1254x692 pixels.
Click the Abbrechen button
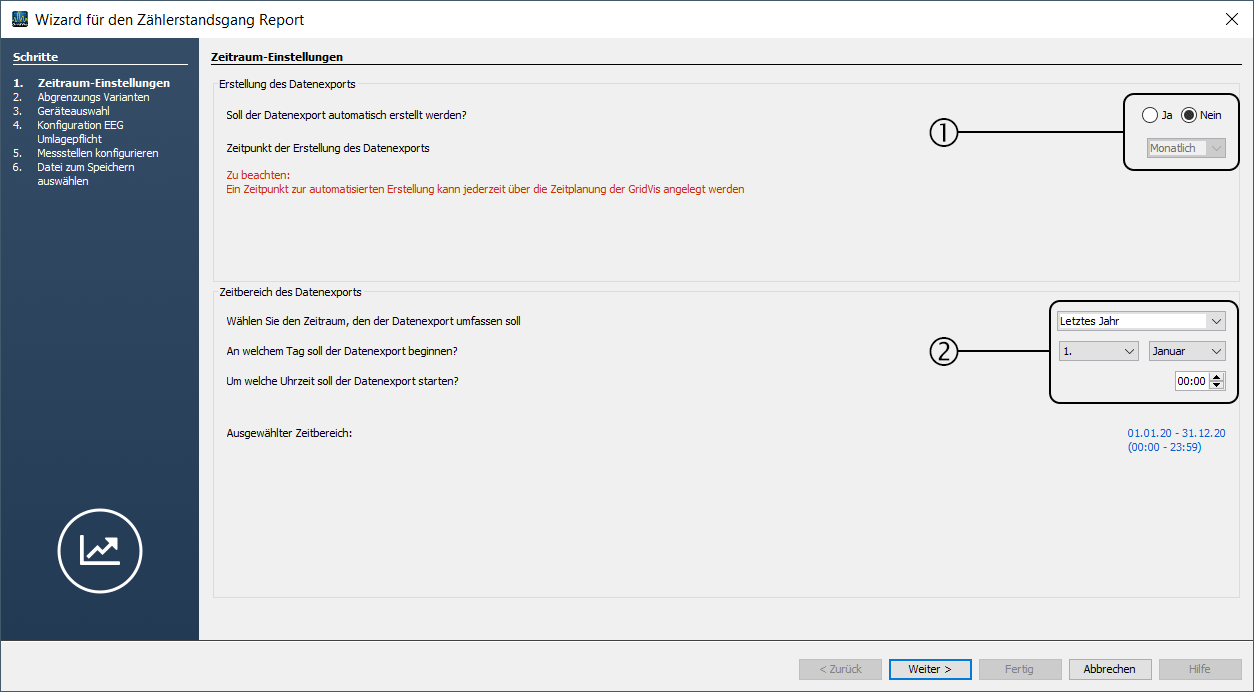coord(1110,669)
